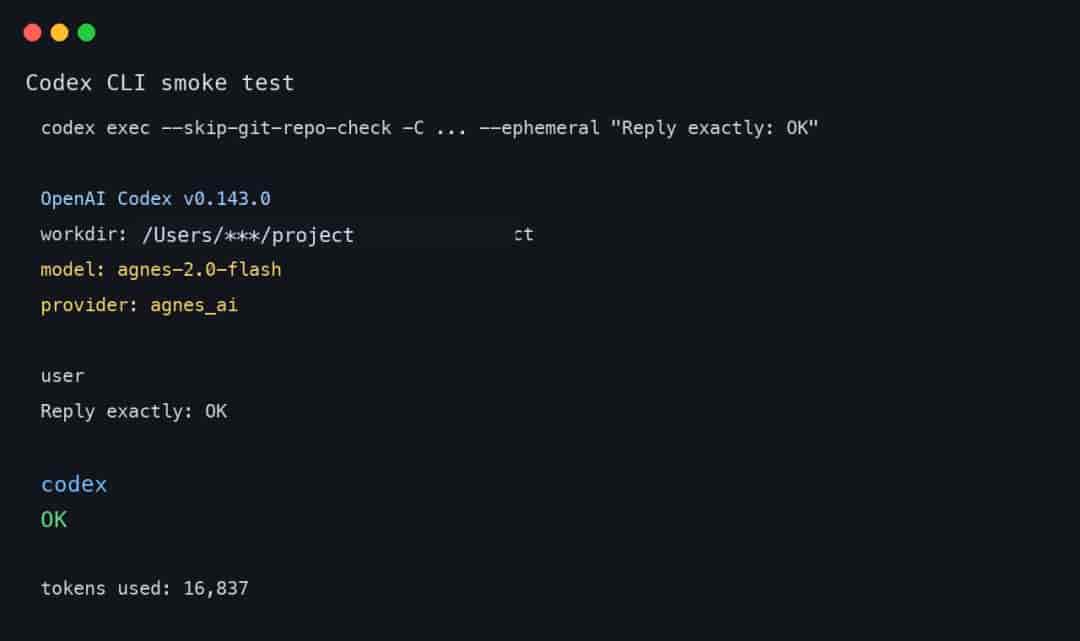Click the --skip-git-repo-check flag
Viewport: 1080px width, 641px height.
click(276, 128)
